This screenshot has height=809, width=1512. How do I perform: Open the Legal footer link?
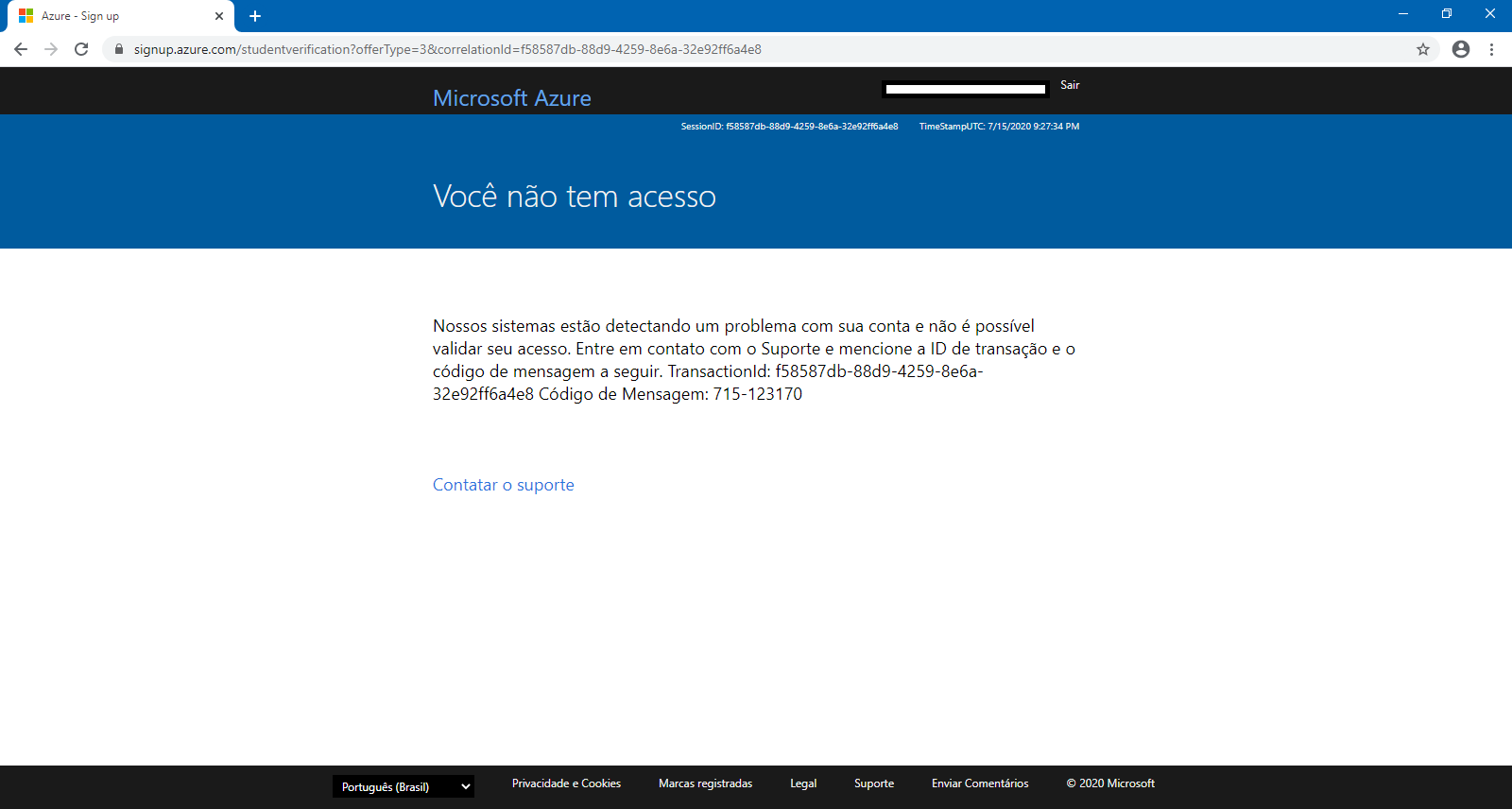803,783
